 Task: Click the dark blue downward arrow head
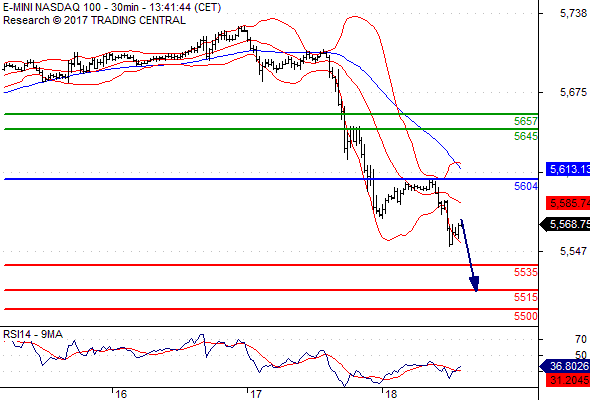pos(474,284)
